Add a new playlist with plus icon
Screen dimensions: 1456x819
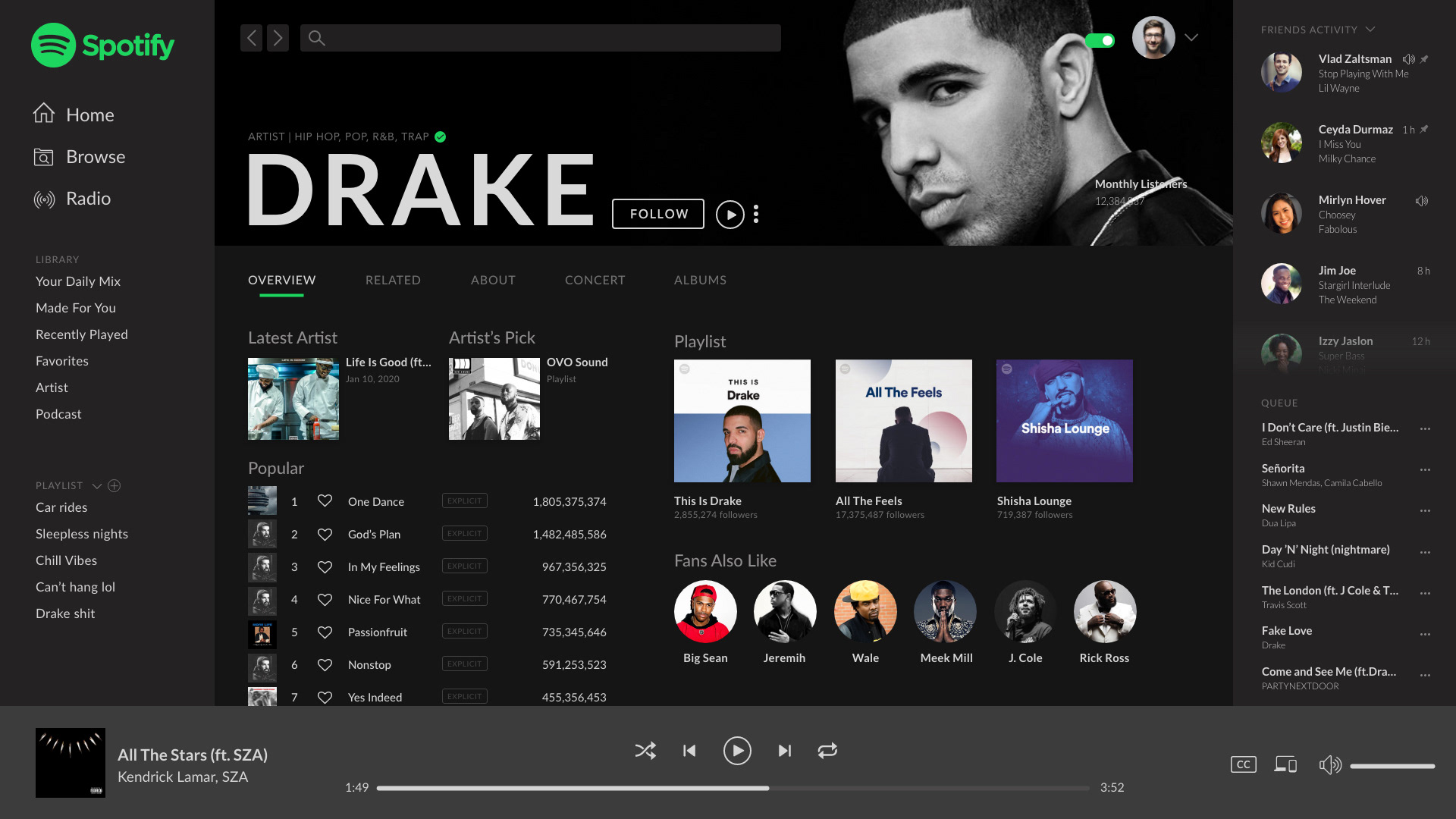coord(115,485)
